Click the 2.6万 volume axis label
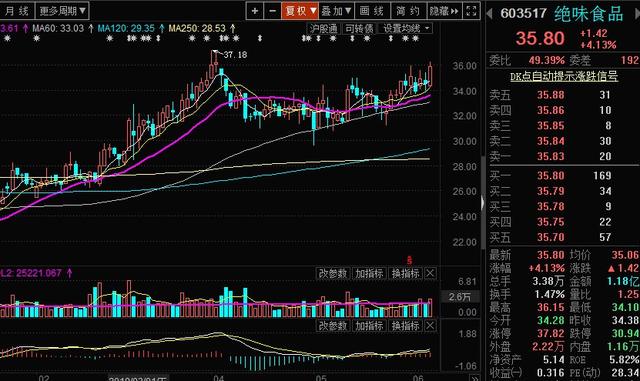This screenshot has height=381, width=640. pos(460,297)
